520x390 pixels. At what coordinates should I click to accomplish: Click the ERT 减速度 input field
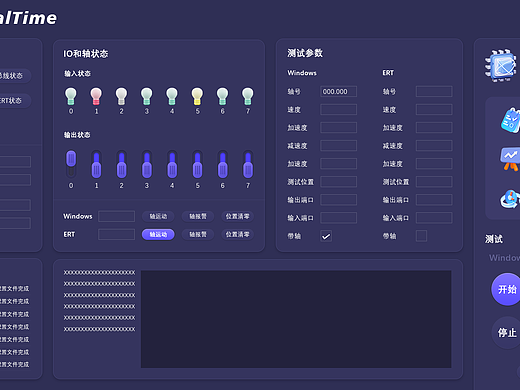click(x=434, y=145)
